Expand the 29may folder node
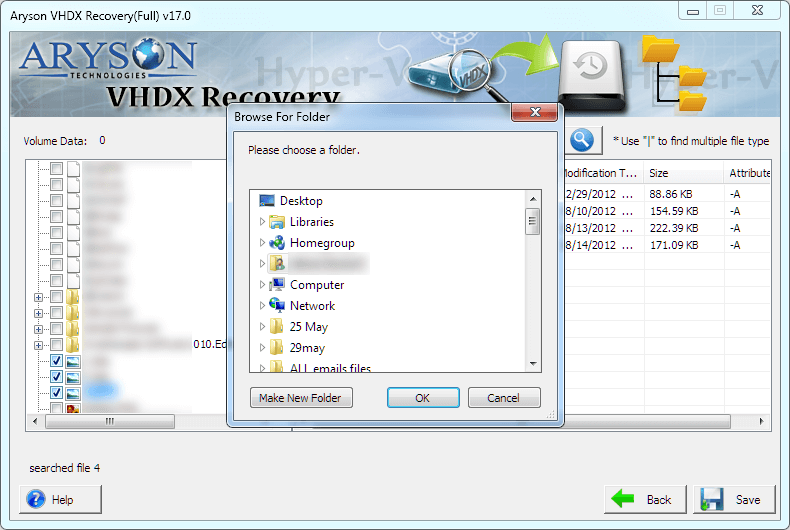 click(x=262, y=348)
